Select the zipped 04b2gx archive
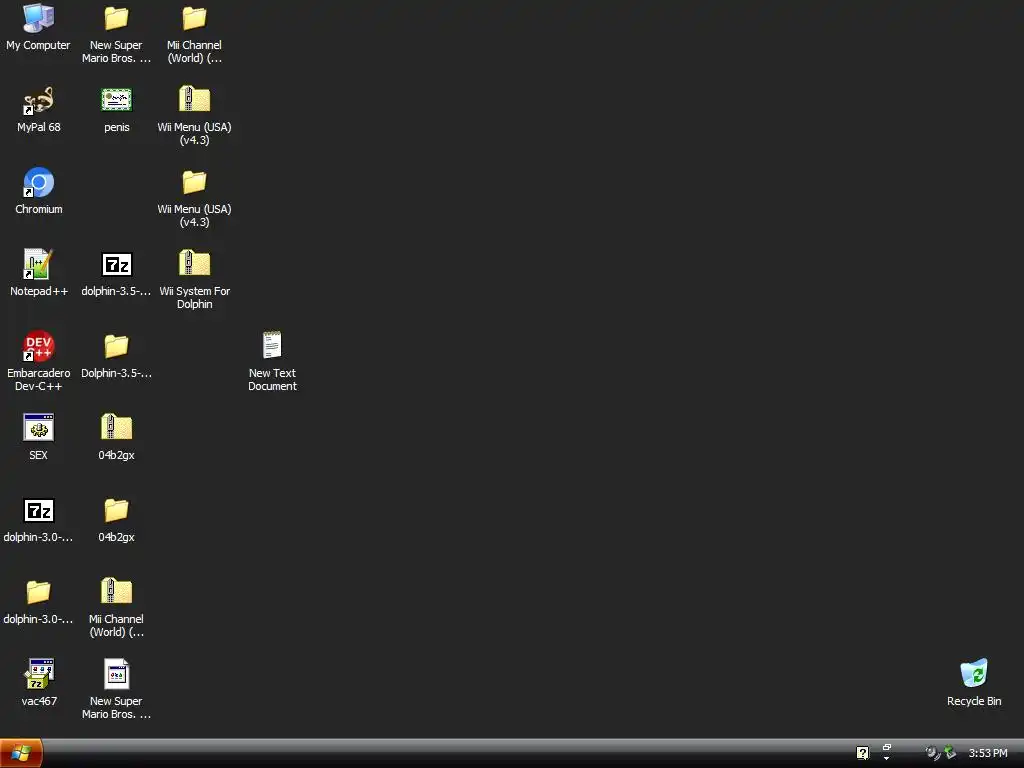 (116, 428)
